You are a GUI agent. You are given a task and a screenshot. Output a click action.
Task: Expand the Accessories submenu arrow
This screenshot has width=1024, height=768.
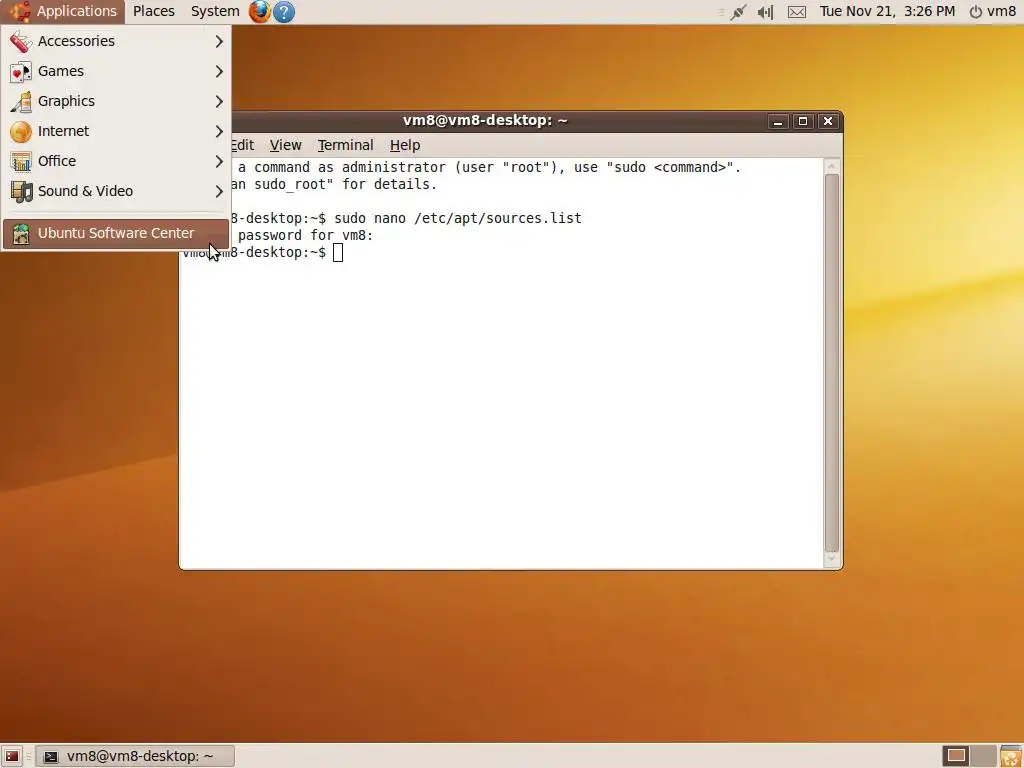pyautogui.click(x=219, y=41)
